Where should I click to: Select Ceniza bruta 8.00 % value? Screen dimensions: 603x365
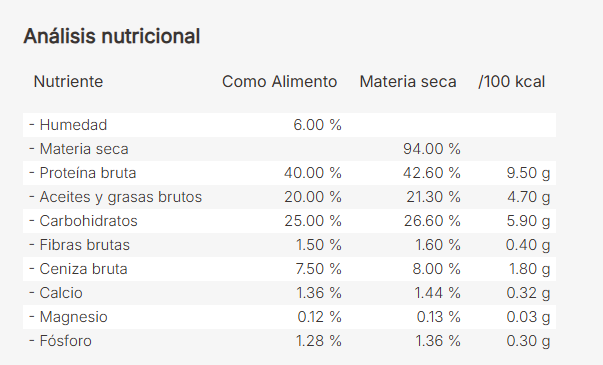(x=436, y=269)
